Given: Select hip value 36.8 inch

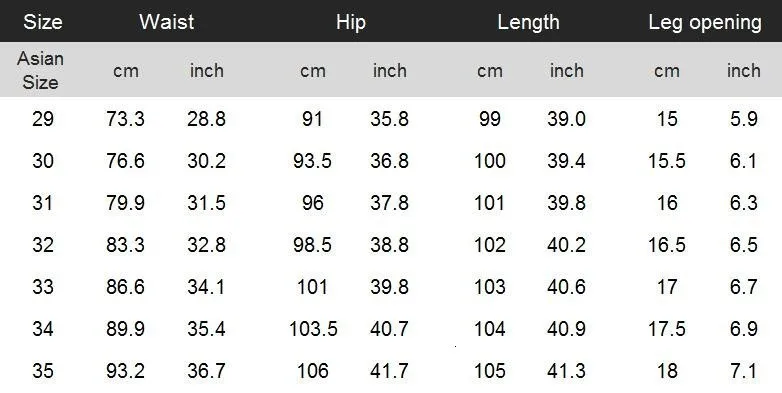Looking at the screenshot, I should pyautogui.click(x=390, y=161).
